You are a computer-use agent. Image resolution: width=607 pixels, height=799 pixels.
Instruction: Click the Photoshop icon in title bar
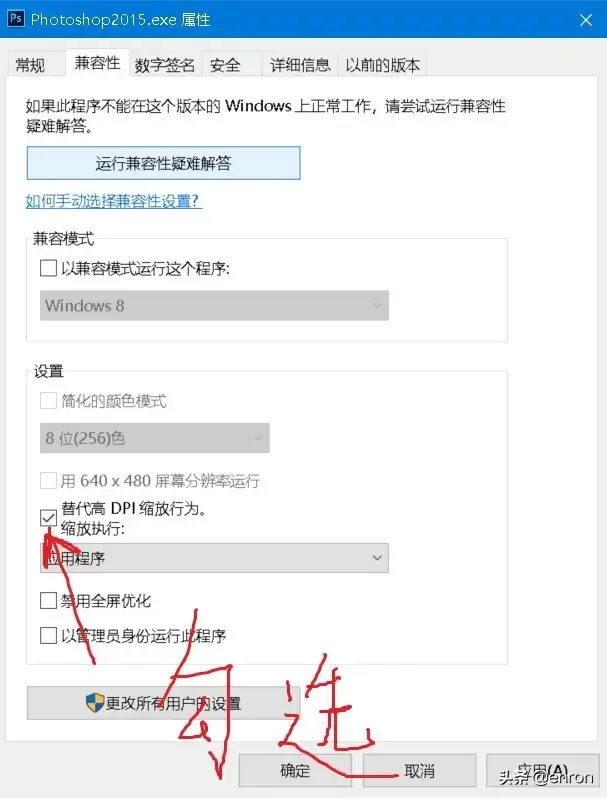(x=15, y=17)
